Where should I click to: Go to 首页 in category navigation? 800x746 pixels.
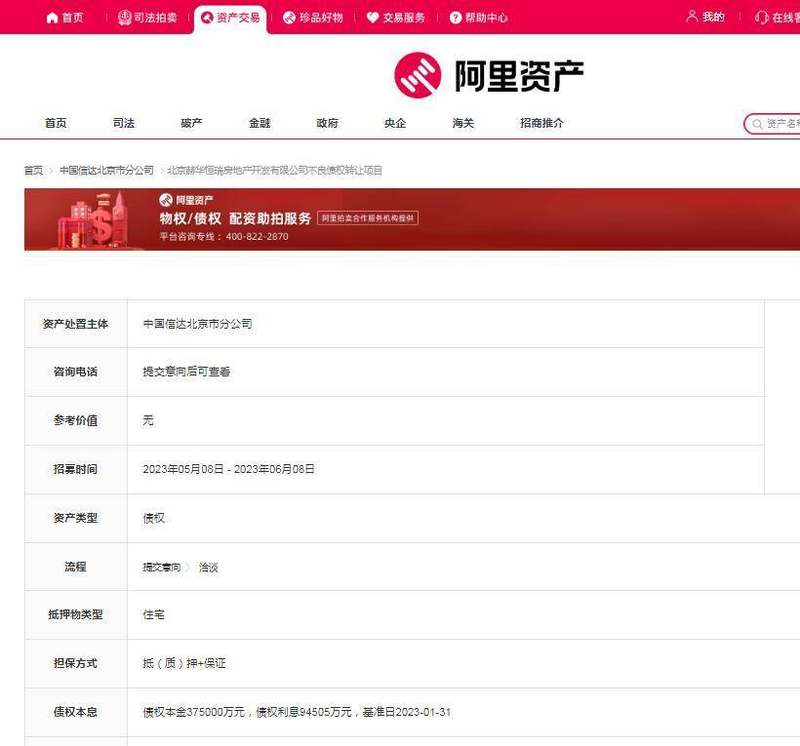56,123
